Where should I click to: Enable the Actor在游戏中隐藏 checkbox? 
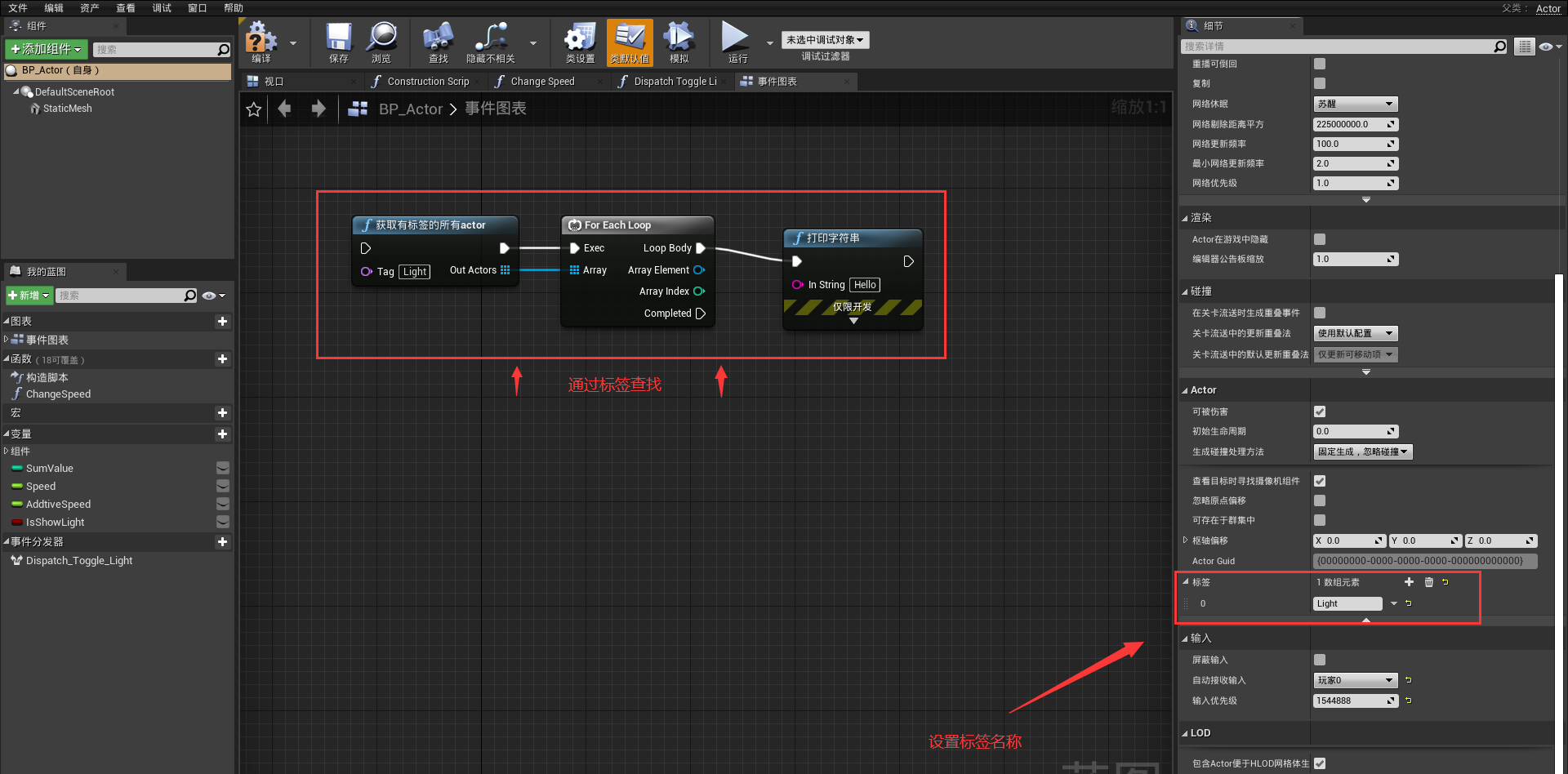[1320, 239]
